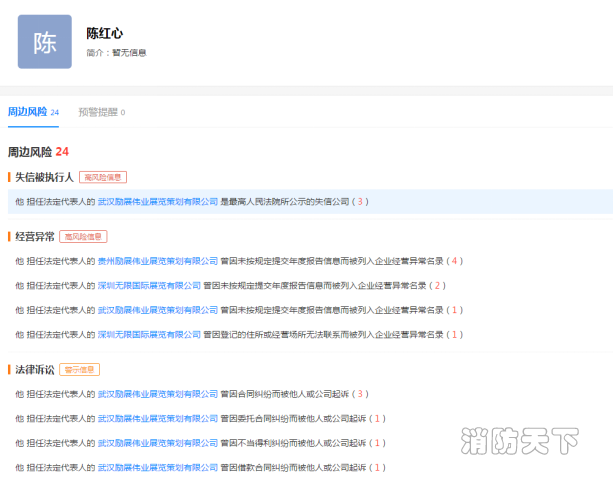Click the 法律诉讼 section heading
This screenshot has height=481, width=613.
(x=35, y=370)
